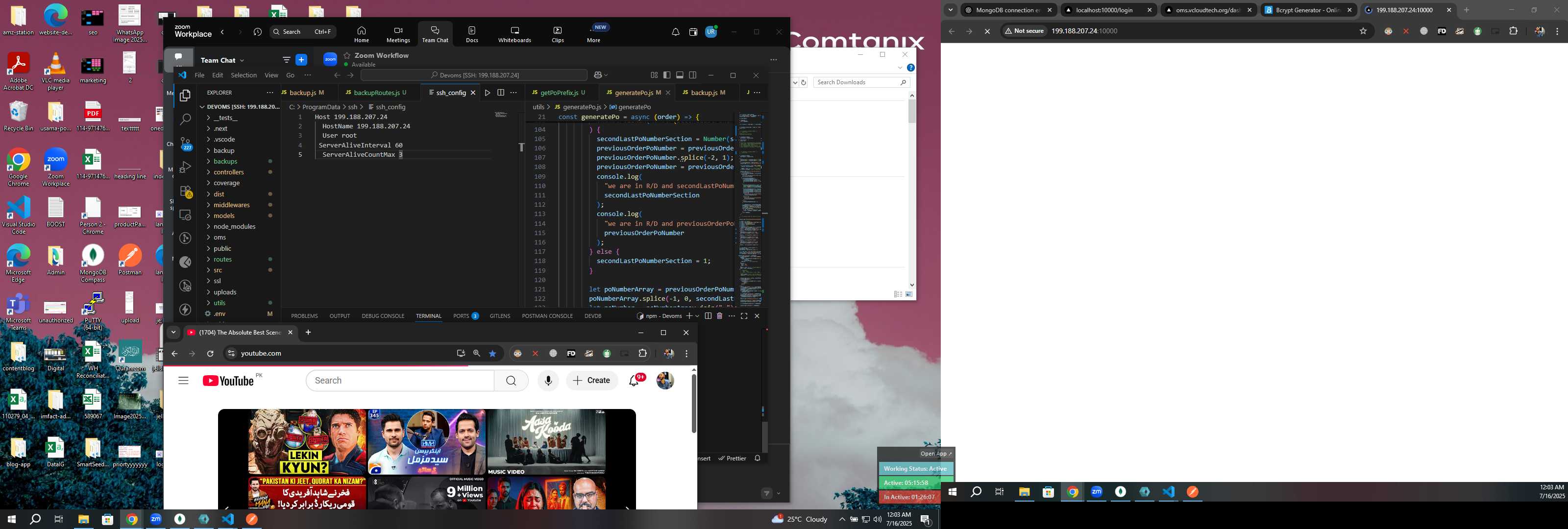Open Extensions puzzle icon in YouTube Chrome window
This screenshot has height=529, width=1568.
[x=643, y=353]
